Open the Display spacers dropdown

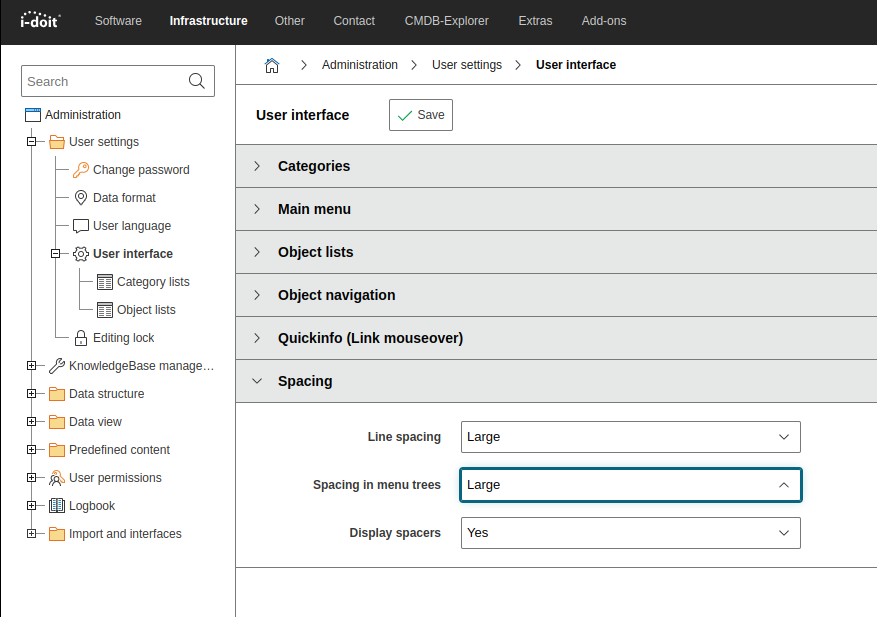pos(631,533)
